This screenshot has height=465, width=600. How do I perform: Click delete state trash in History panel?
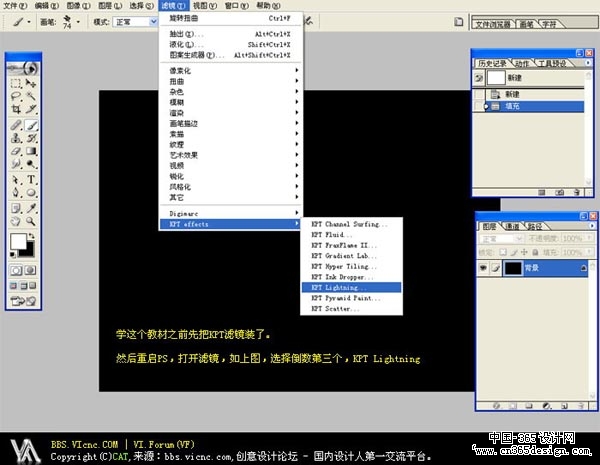click(x=577, y=192)
